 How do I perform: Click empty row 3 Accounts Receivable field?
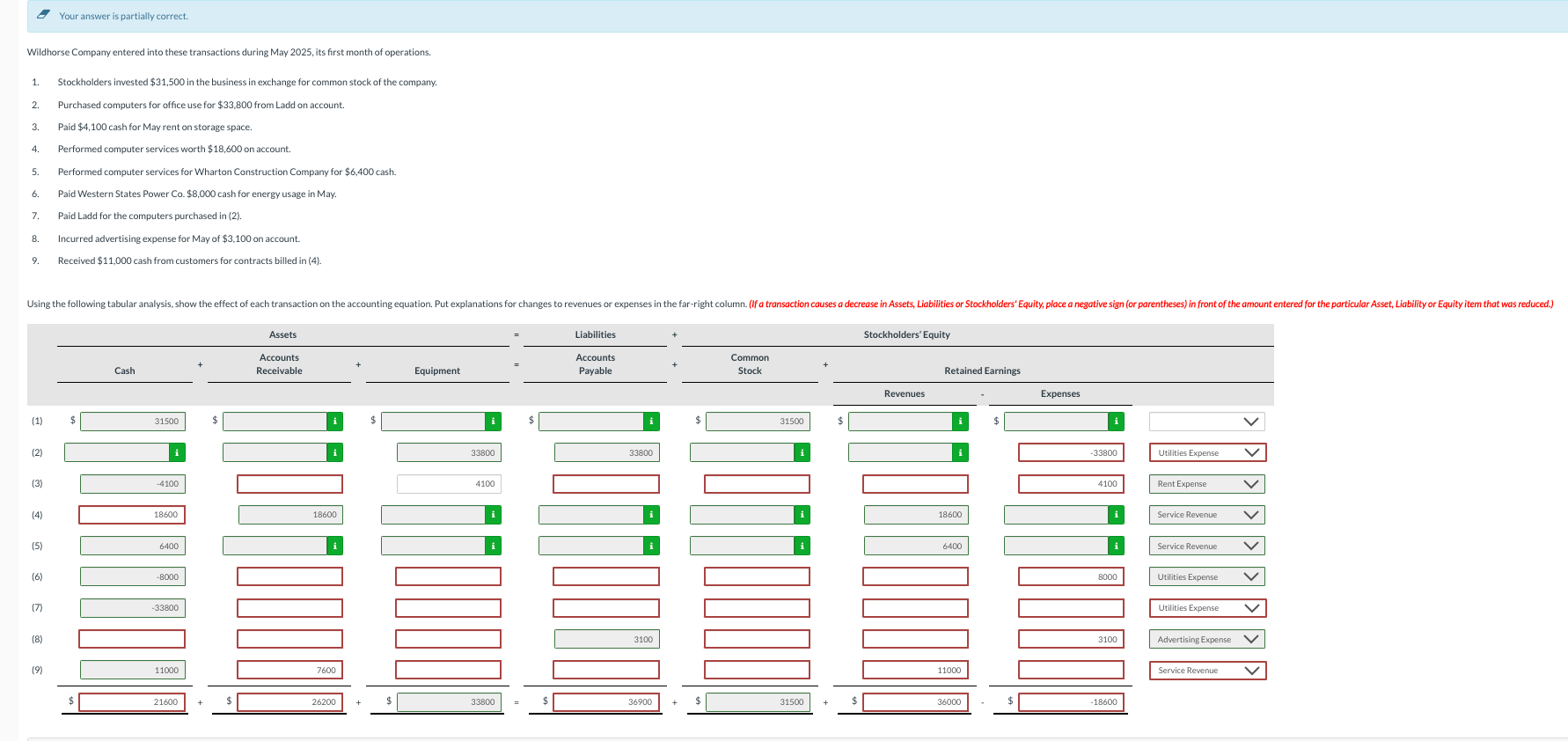[289, 484]
